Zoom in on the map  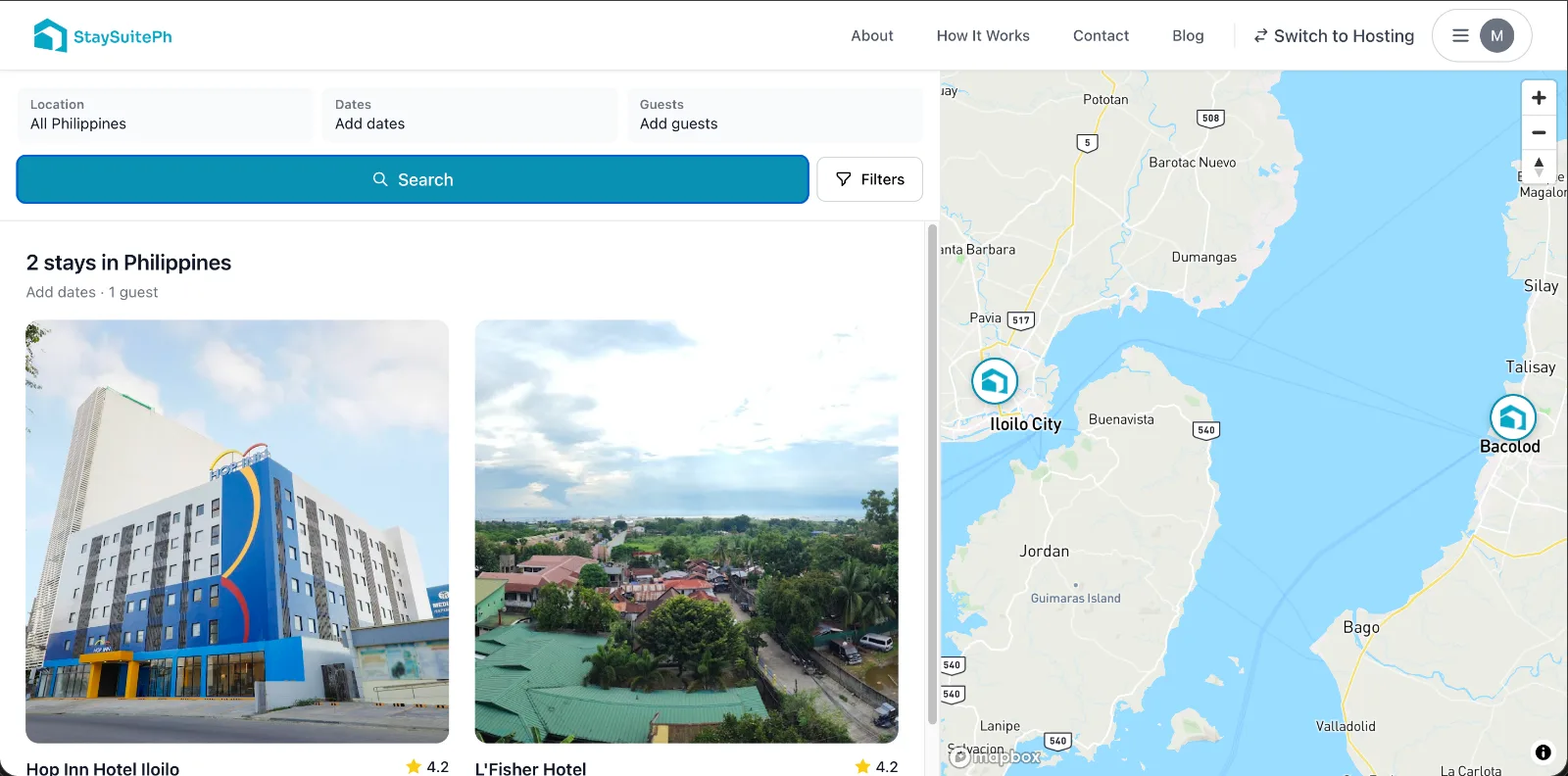point(1539,98)
